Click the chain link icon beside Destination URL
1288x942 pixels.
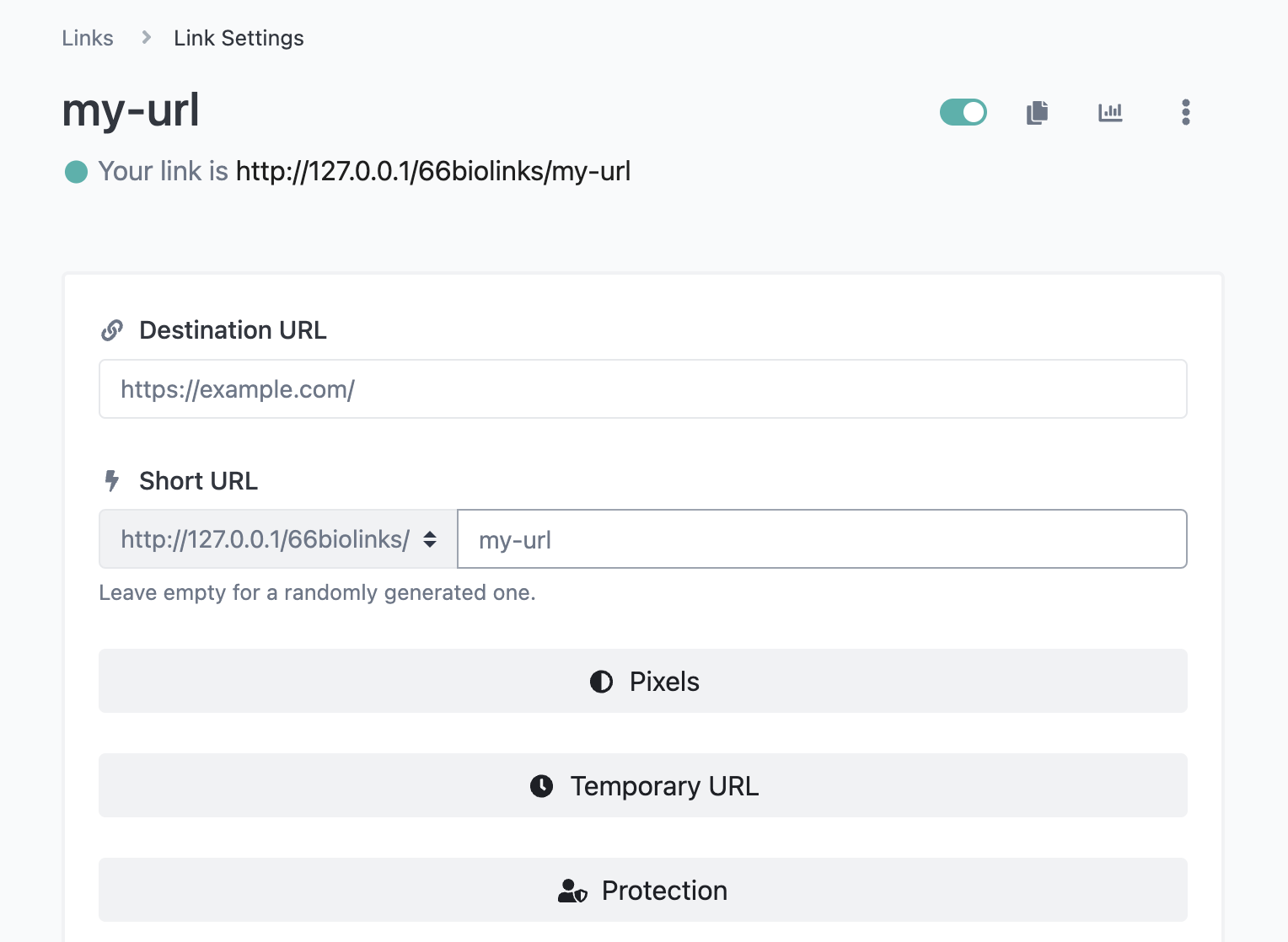click(x=112, y=329)
